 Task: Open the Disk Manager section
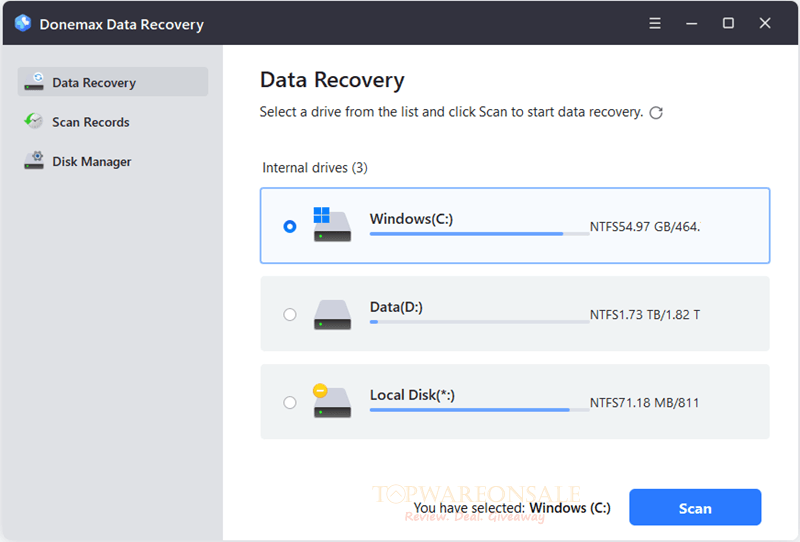pyautogui.click(x=113, y=161)
